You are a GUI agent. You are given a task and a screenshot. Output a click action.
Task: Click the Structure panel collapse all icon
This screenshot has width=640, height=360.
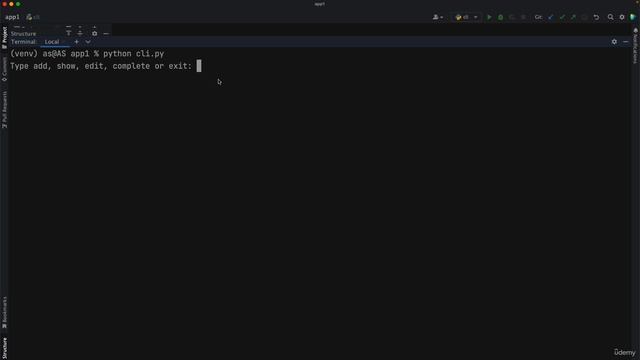80,33
